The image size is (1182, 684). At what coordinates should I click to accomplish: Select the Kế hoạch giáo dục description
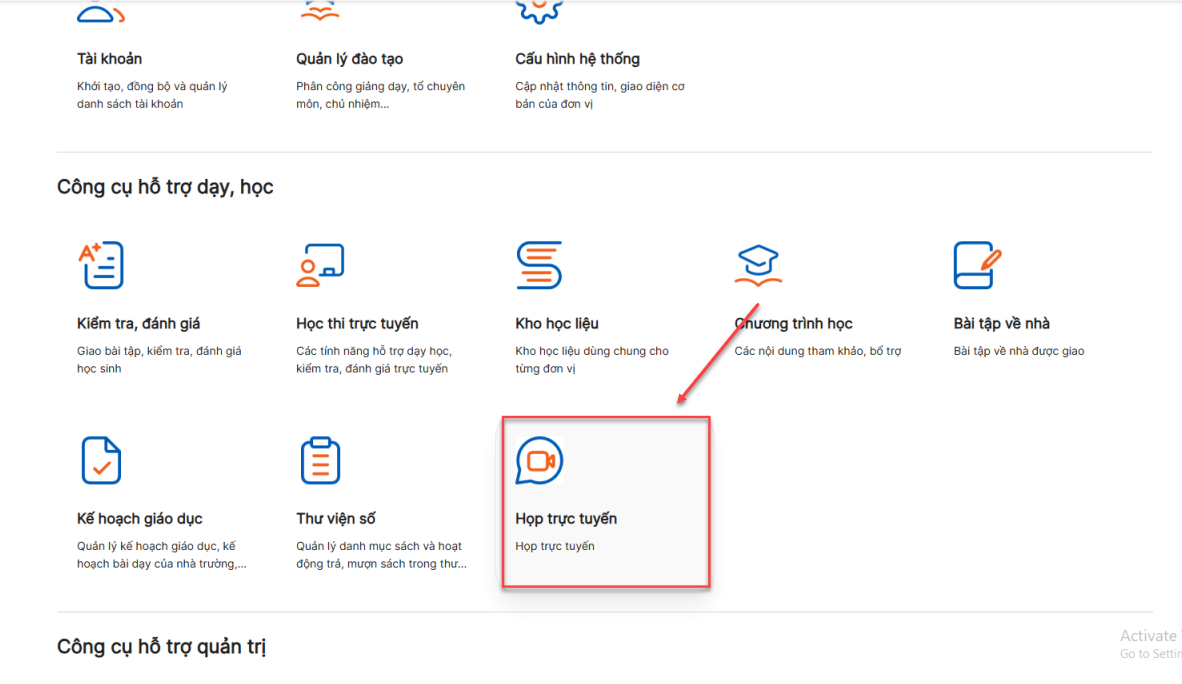pyautogui.click(x=161, y=555)
